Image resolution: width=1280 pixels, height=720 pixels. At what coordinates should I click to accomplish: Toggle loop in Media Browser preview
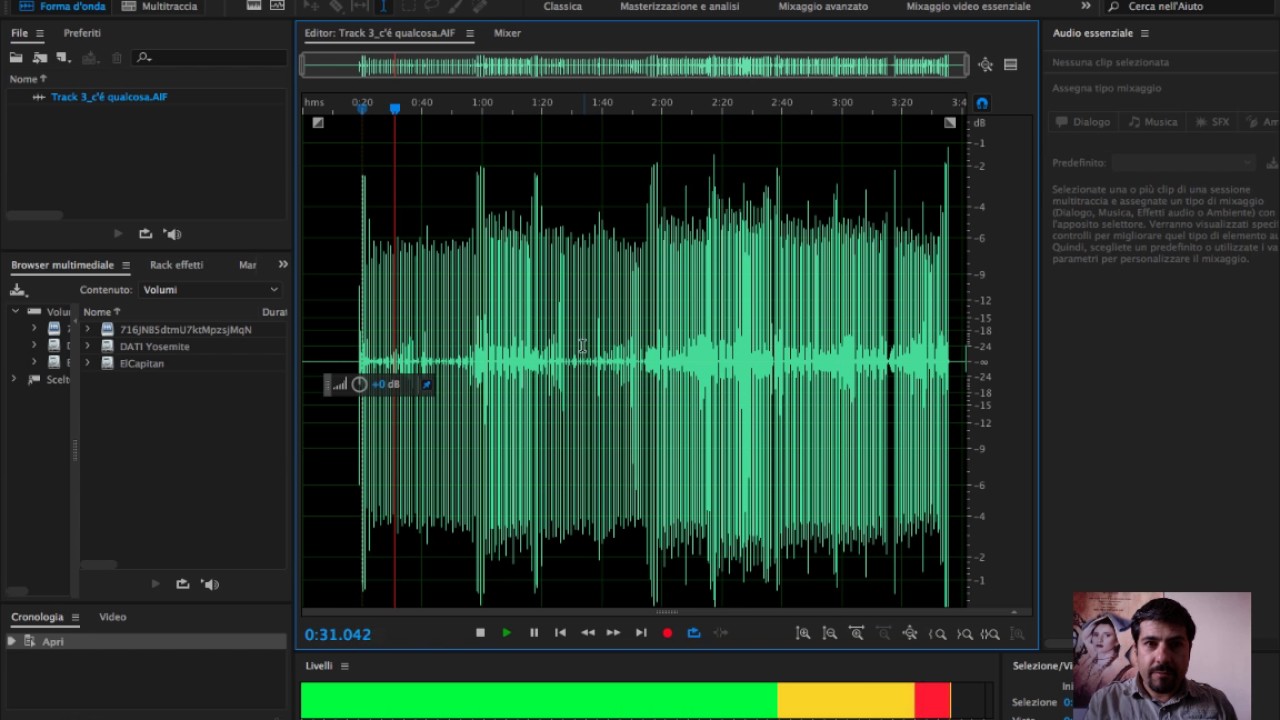182,584
